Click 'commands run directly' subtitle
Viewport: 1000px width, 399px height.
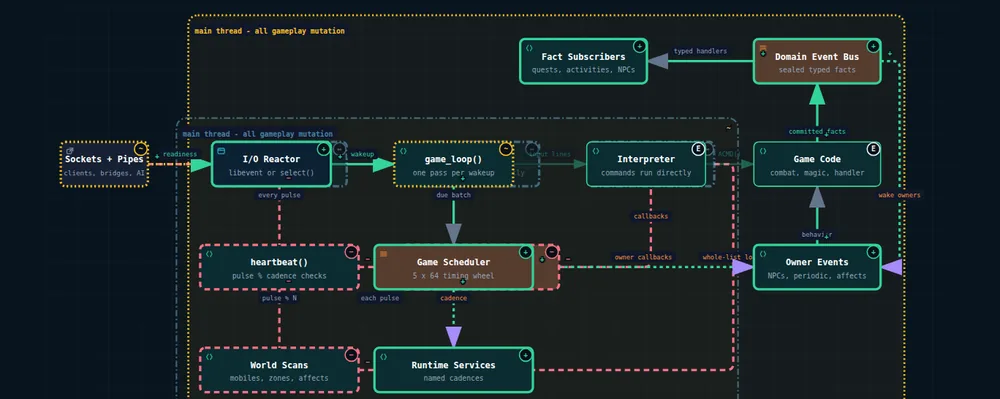tap(646, 173)
